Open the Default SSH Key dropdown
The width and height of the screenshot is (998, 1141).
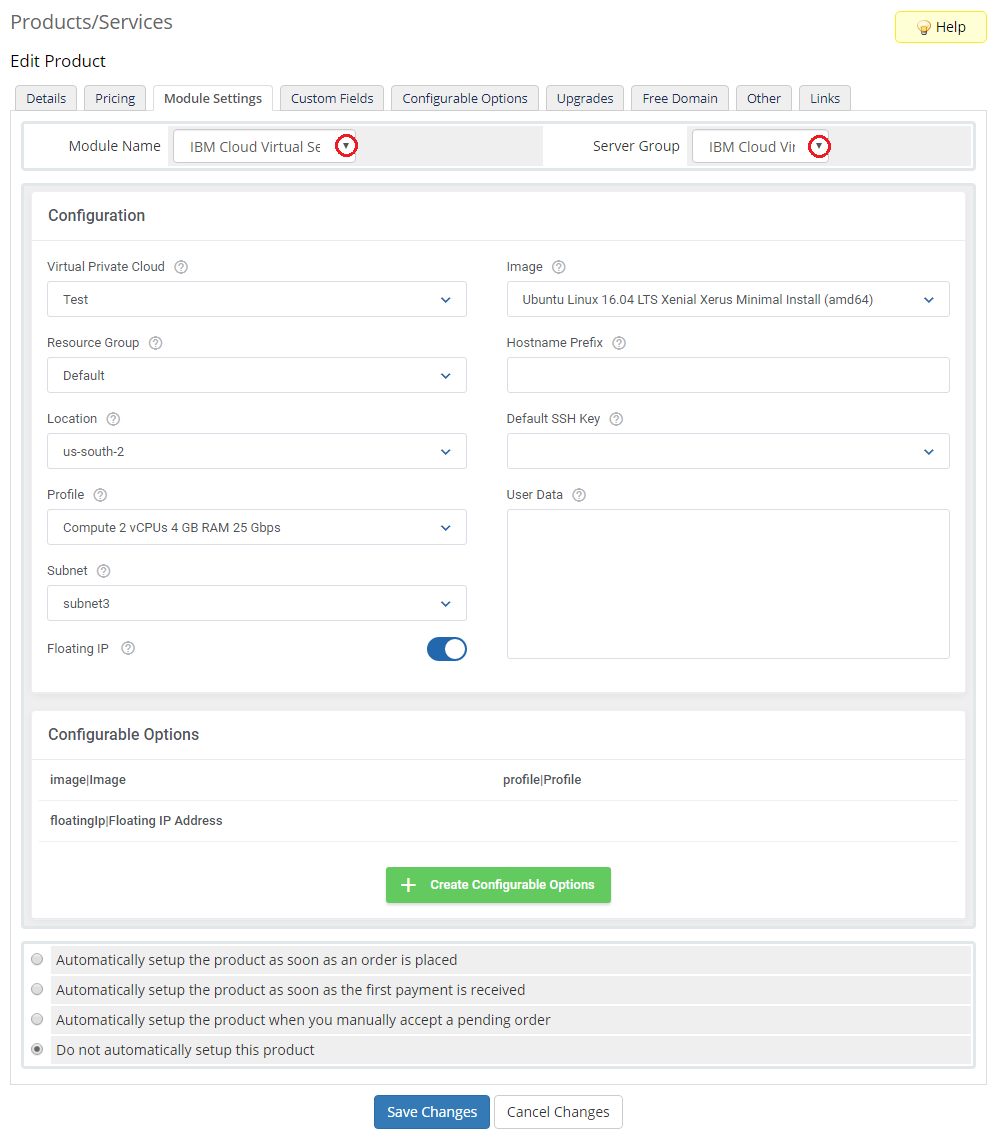click(x=728, y=451)
